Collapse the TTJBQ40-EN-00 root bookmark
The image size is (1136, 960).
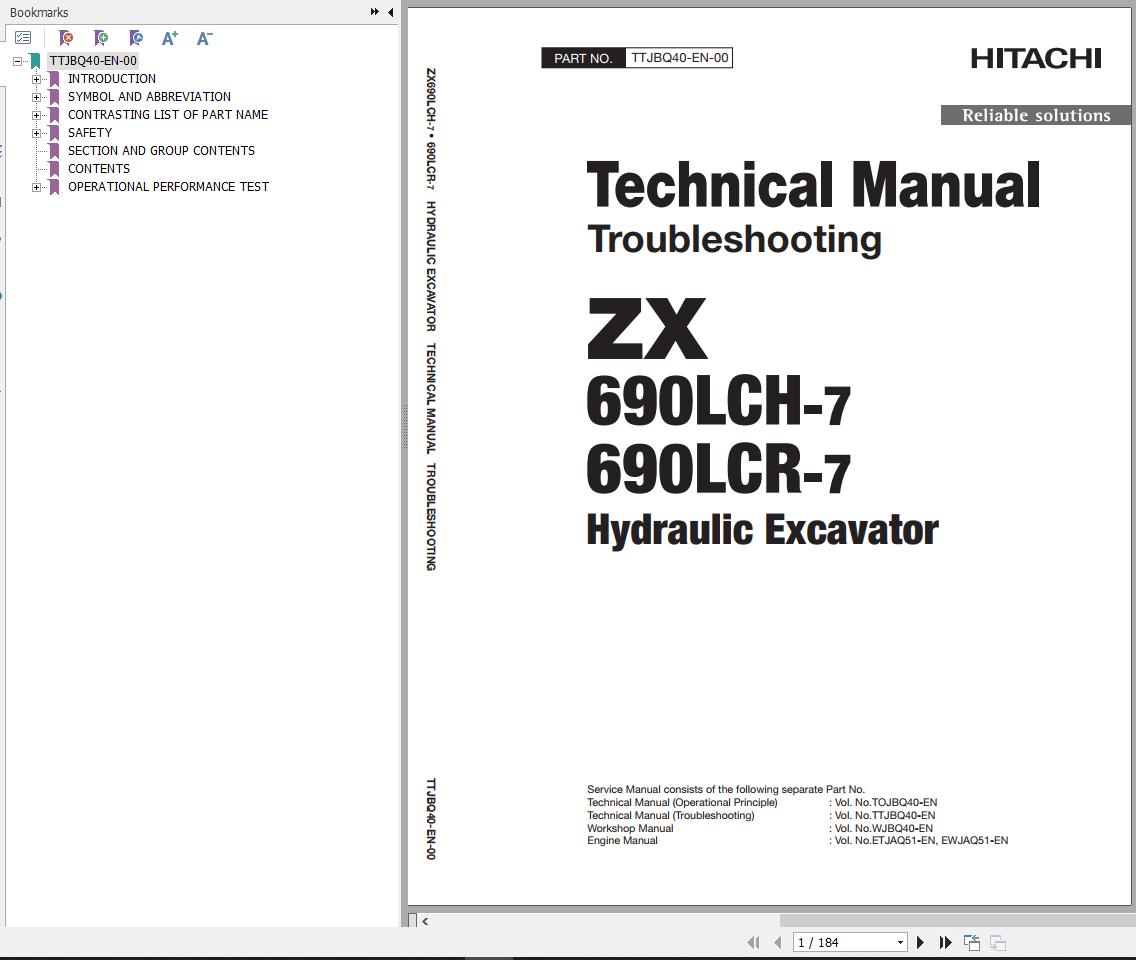[x=17, y=61]
